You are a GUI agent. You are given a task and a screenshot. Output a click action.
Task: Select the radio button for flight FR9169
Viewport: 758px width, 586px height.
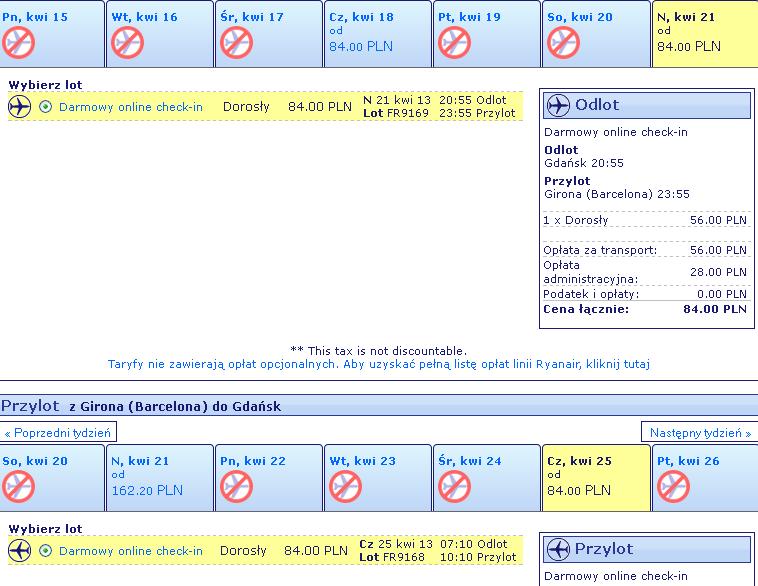coord(45,106)
